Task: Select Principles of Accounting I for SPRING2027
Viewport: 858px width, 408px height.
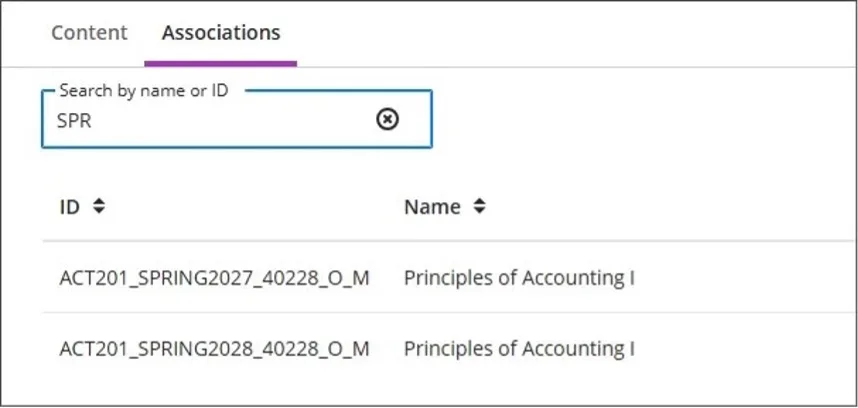Action: tap(519, 278)
